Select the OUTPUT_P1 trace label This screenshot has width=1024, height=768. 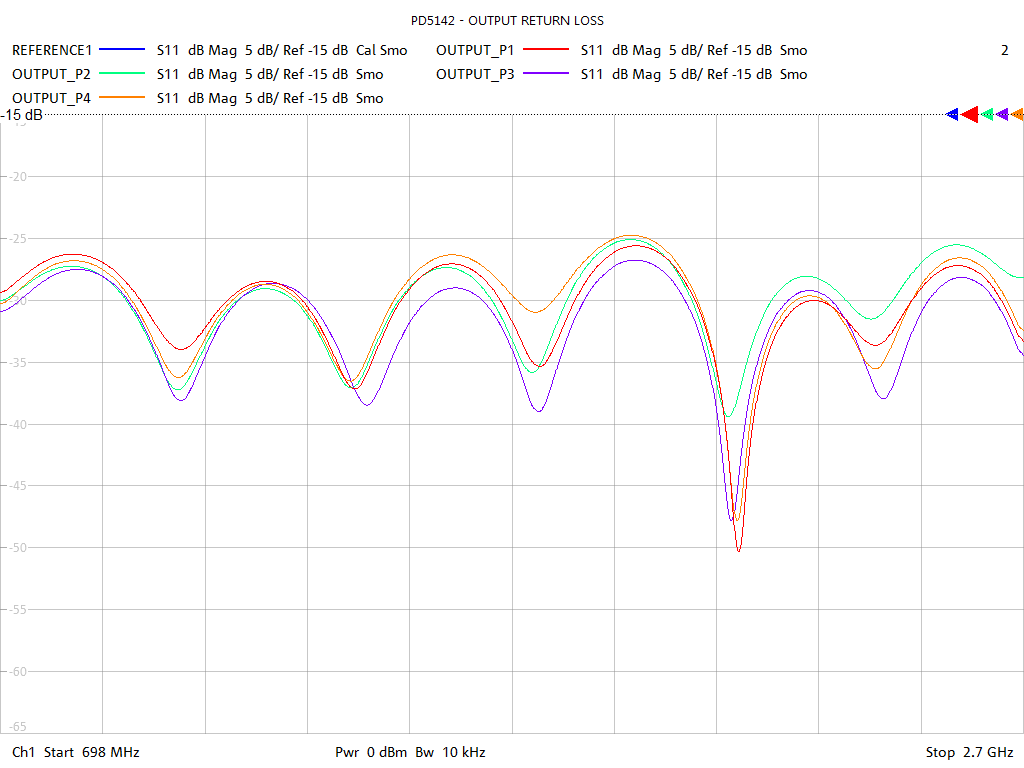click(475, 50)
